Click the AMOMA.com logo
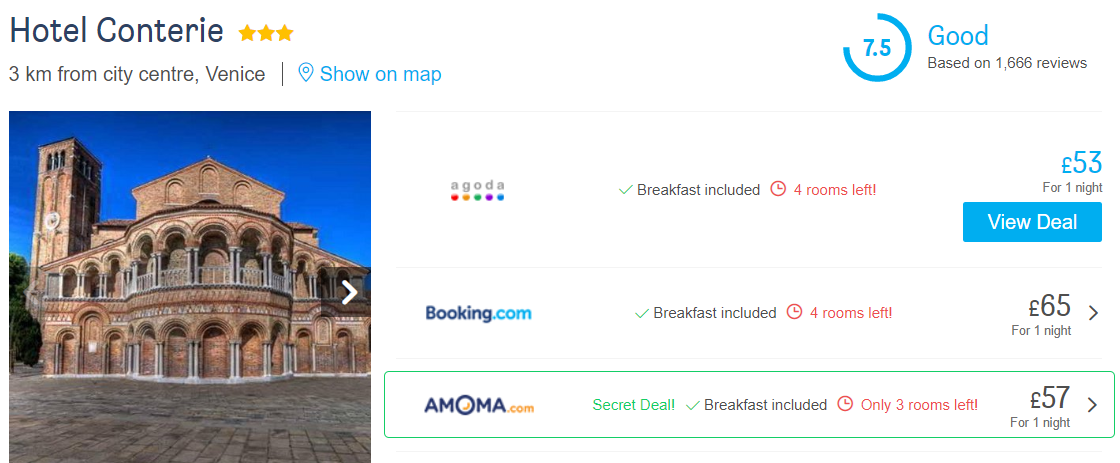 click(479, 405)
